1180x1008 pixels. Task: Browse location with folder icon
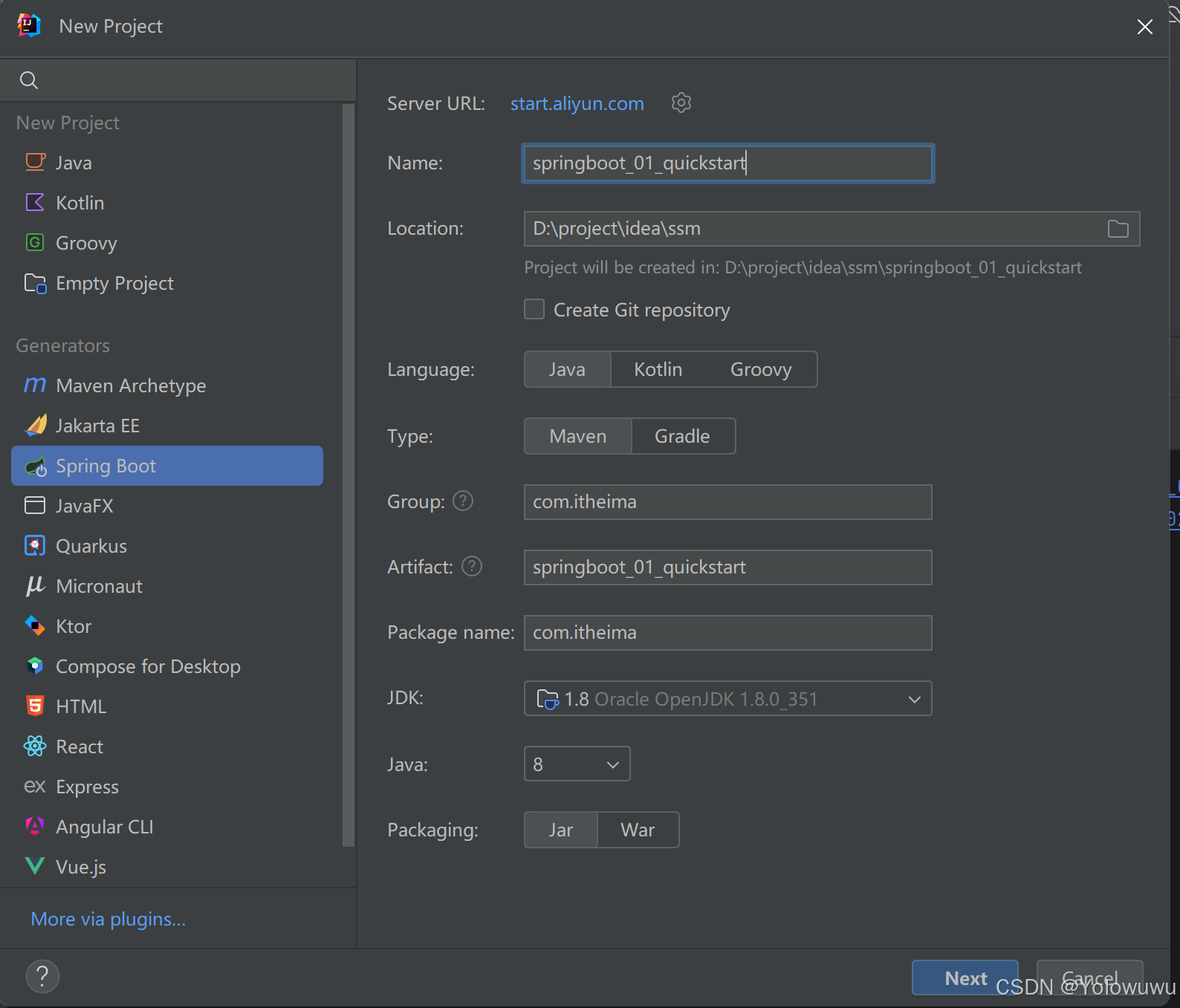(x=1118, y=229)
